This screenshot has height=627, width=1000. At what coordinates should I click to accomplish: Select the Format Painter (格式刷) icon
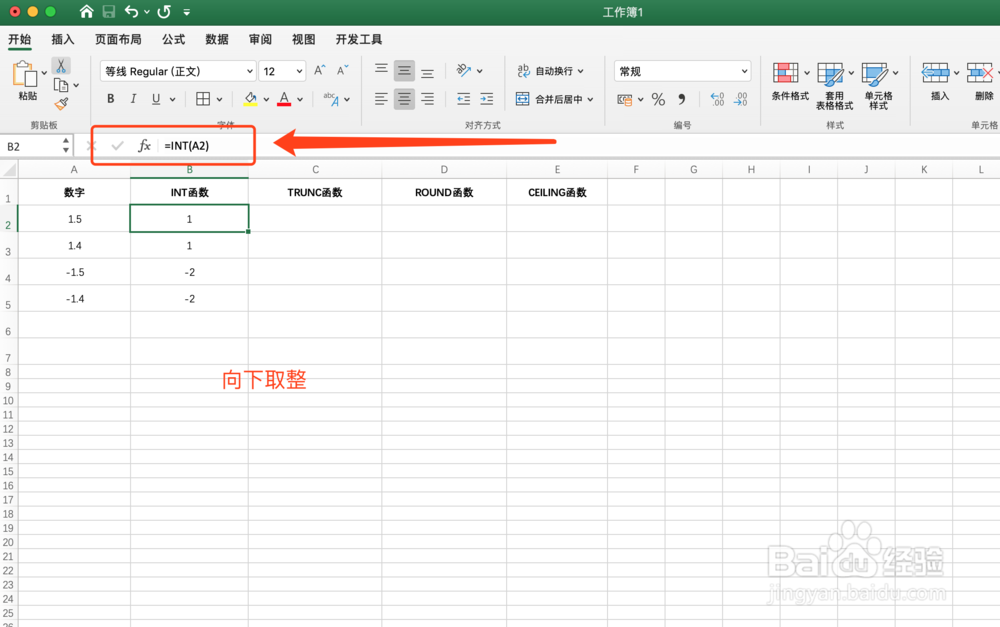60,103
